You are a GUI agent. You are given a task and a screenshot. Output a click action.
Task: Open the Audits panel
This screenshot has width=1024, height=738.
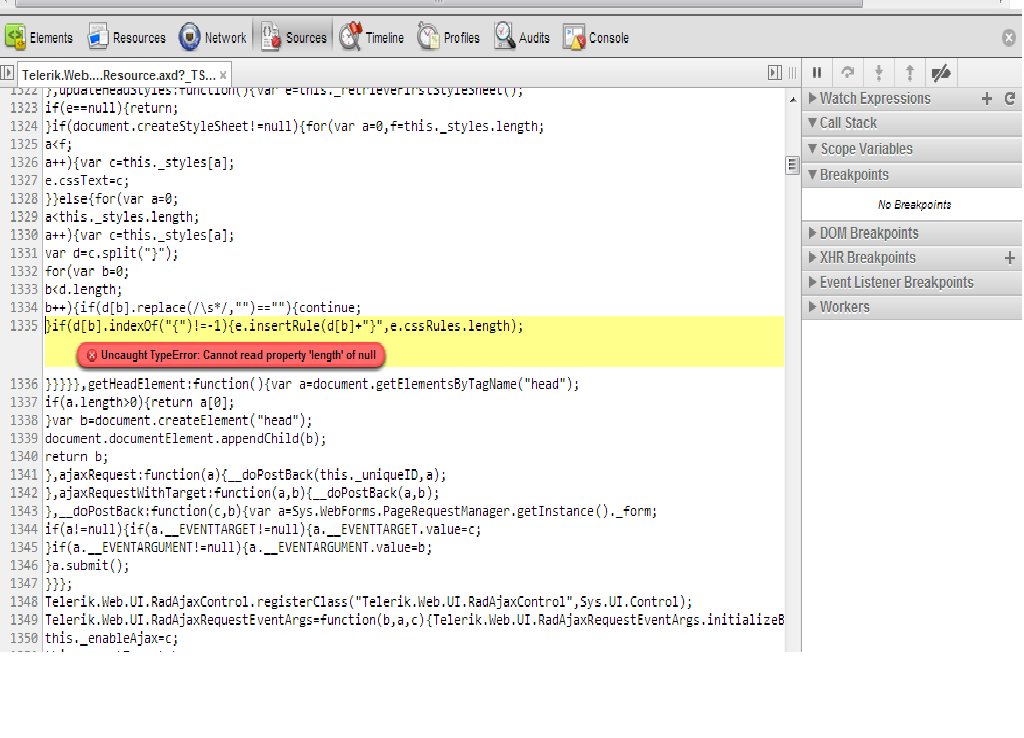click(x=522, y=38)
